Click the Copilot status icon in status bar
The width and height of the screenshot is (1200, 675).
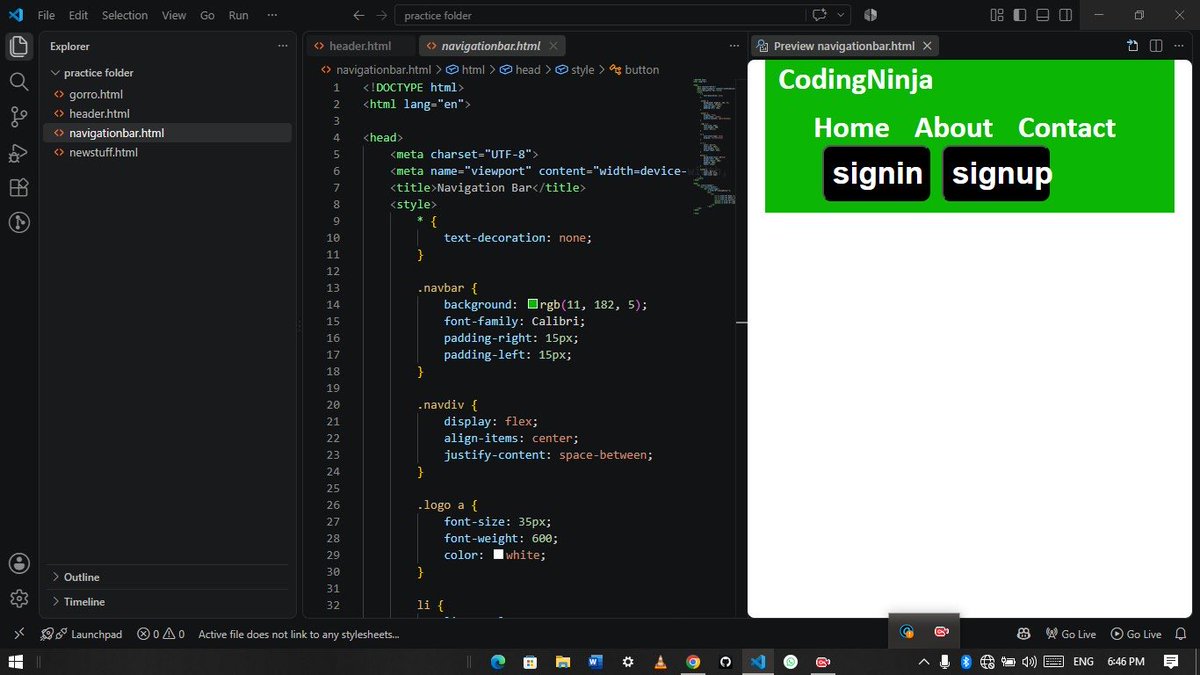[x=1024, y=634]
